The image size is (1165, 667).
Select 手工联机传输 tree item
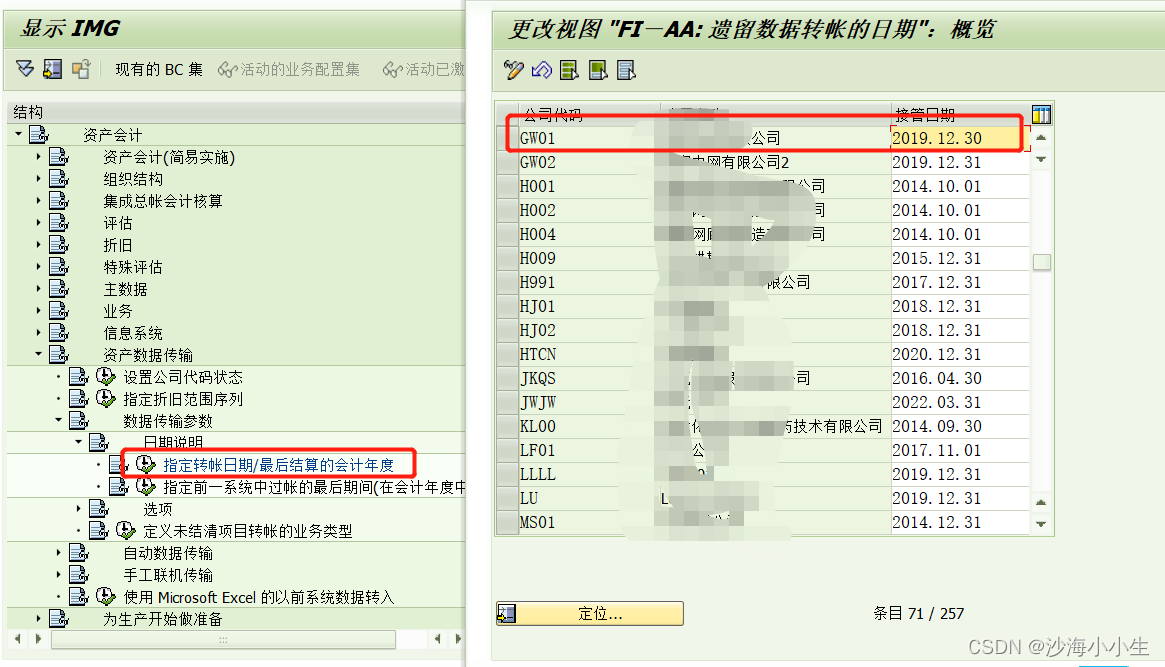[168, 574]
